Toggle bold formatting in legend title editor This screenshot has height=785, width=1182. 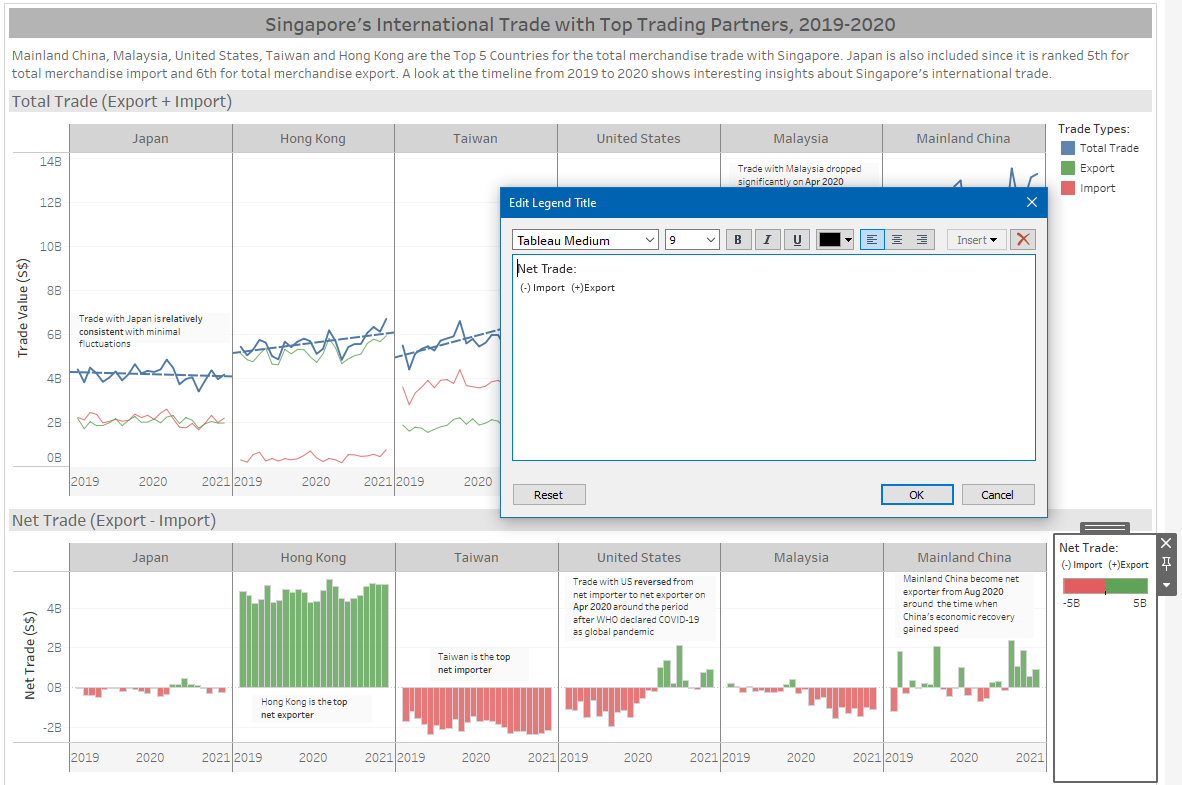tap(738, 240)
